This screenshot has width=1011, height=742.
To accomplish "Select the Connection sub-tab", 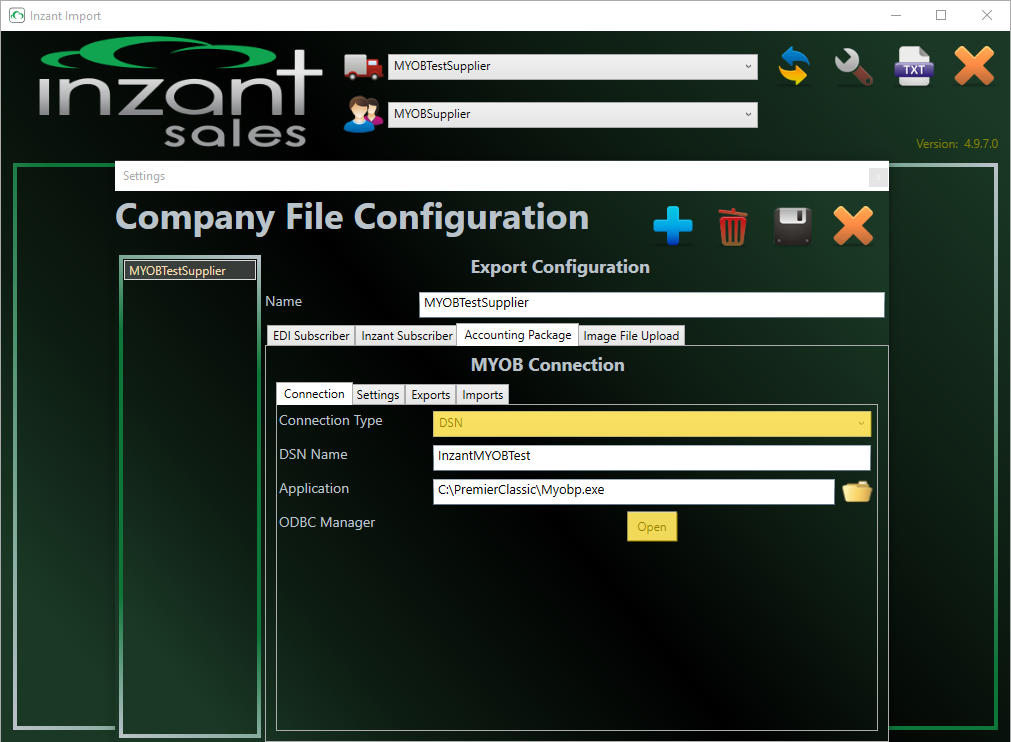I will click(314, 393).
